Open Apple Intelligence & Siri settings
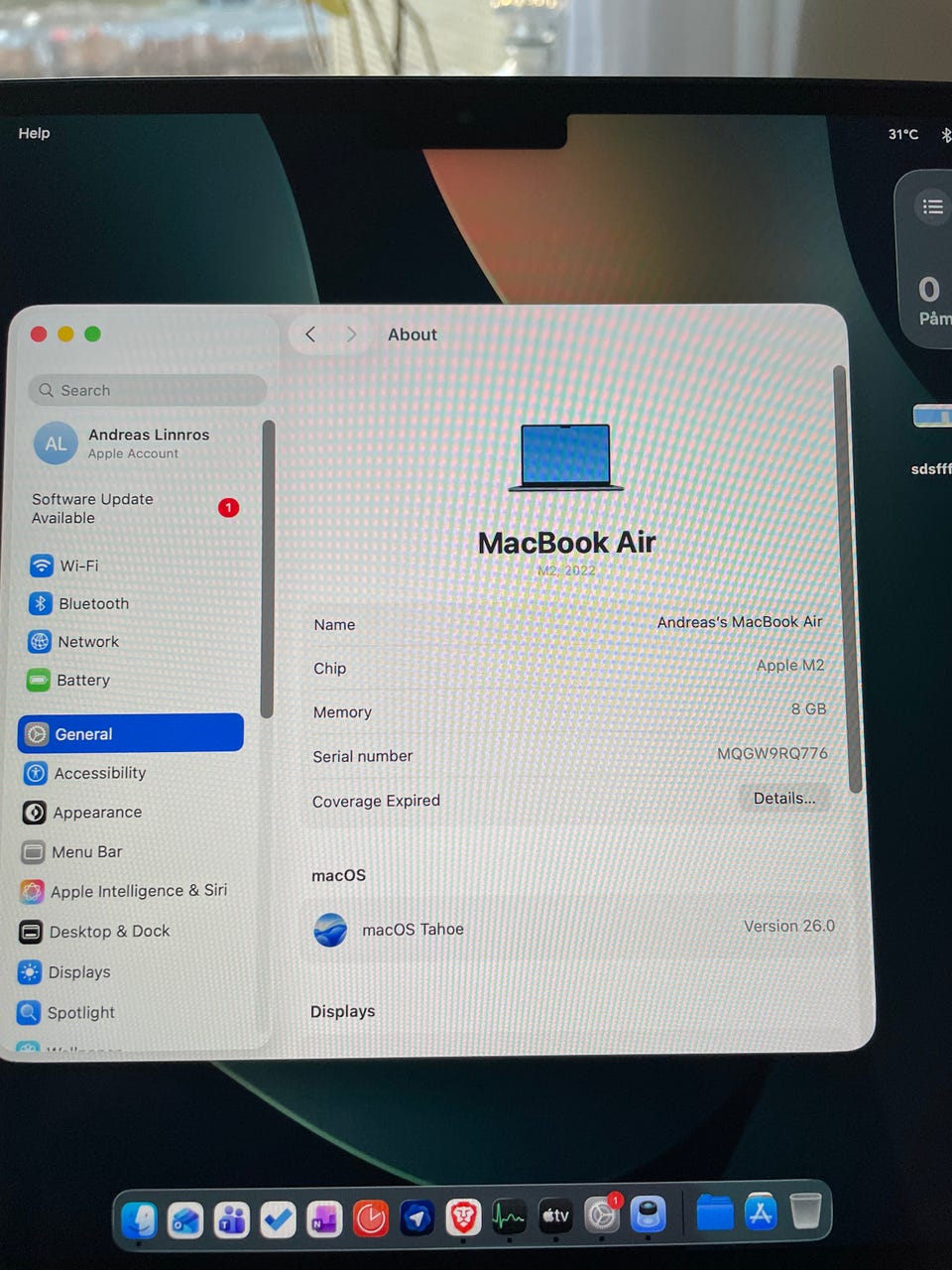The height and width of the screenshot is (1270, 952). (124, 891)
